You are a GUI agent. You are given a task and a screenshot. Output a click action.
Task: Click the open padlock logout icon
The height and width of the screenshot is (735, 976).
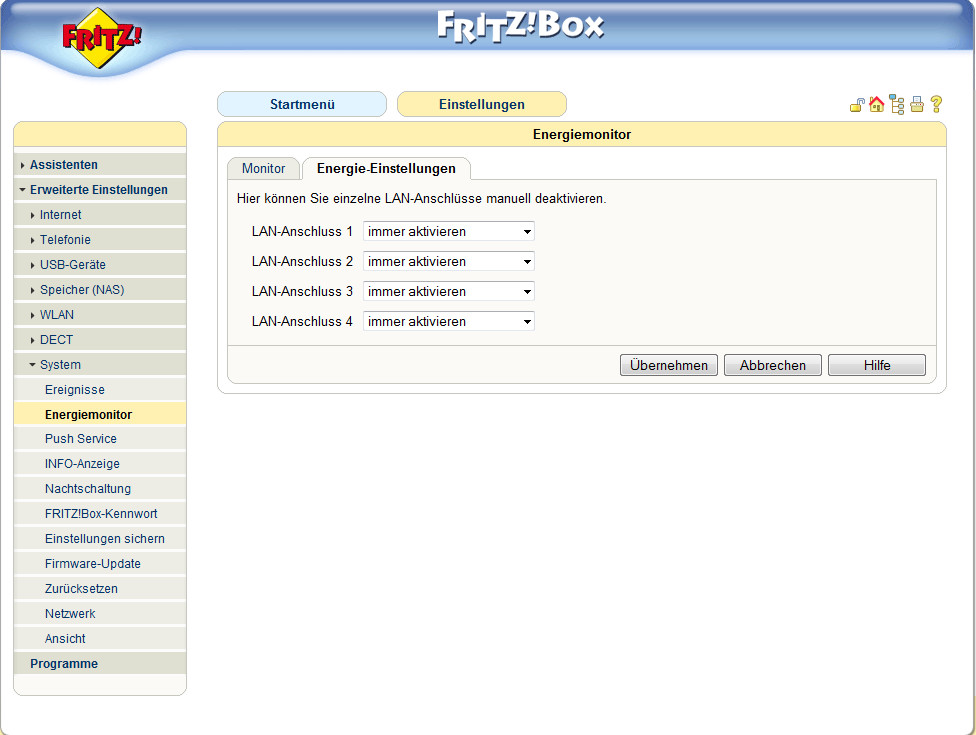(x=857, y=105)
